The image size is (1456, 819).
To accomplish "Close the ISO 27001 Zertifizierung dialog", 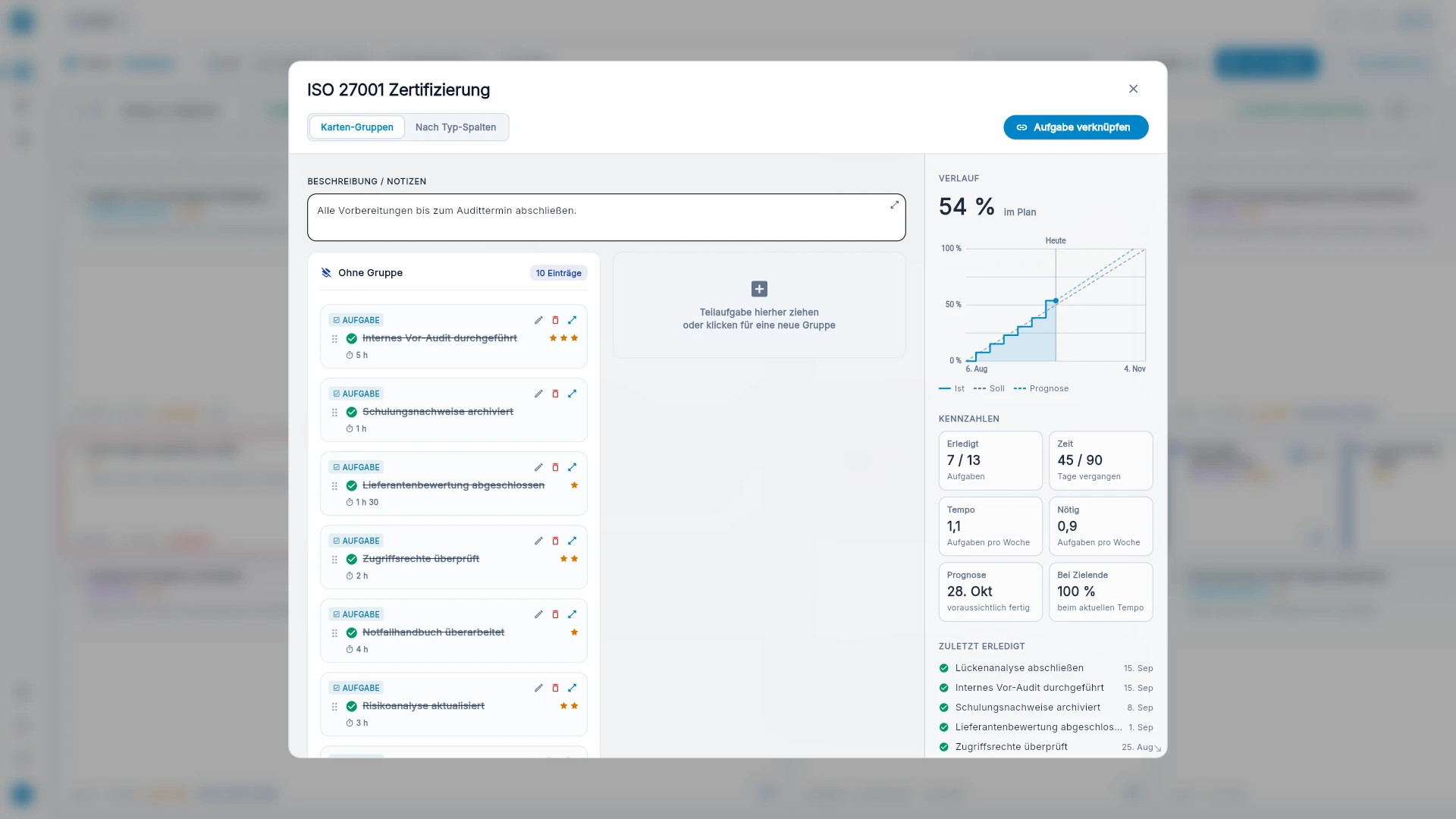I will pyautogui.click(x=1133, y=89).
